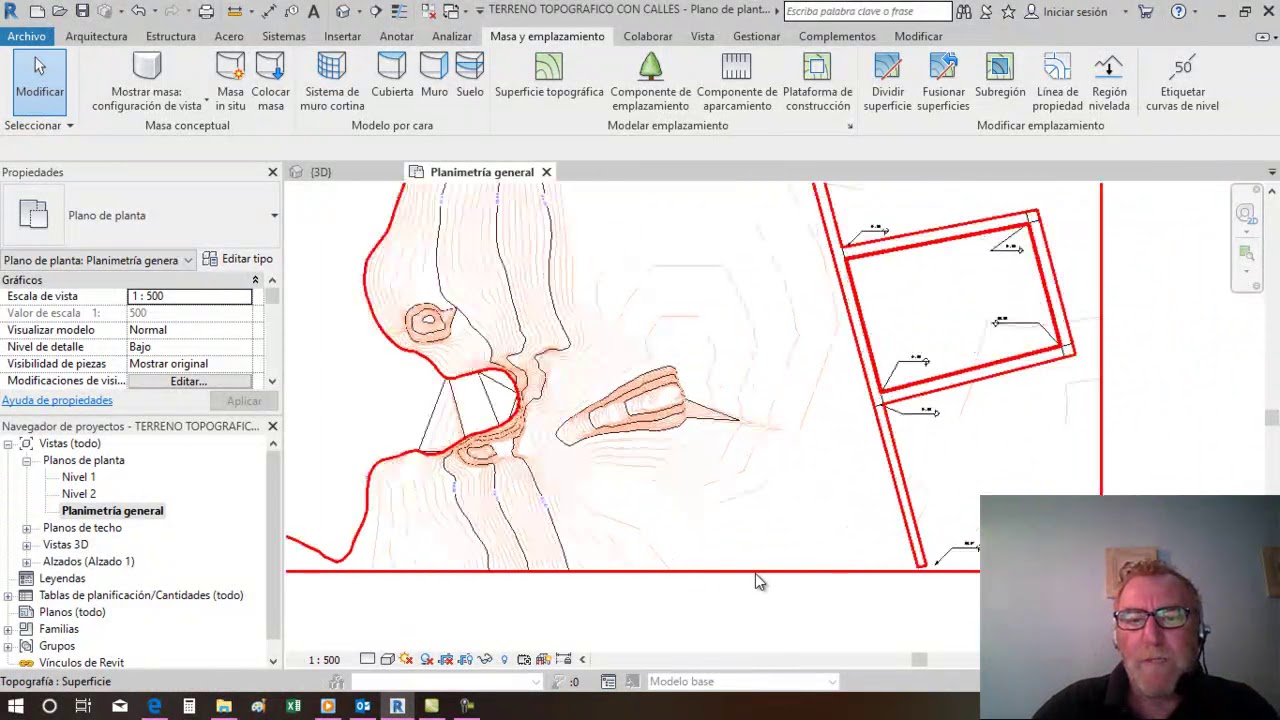Collapse Vistas (todo) tree node
This screenshot has width=1280, height=720.
tap(9, 443)
